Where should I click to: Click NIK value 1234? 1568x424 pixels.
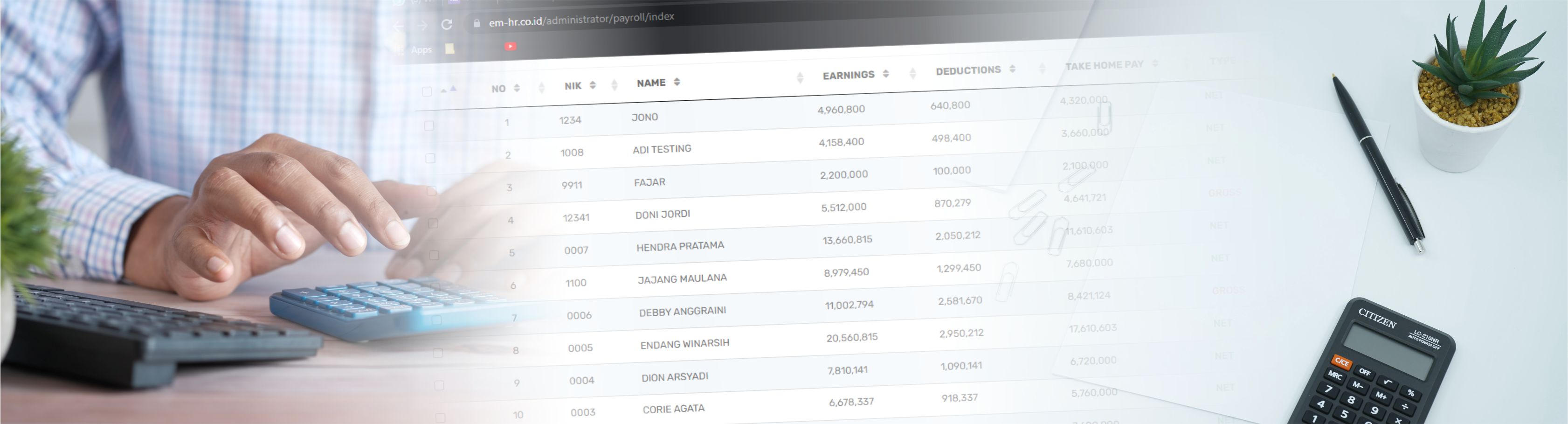point(570,120)
